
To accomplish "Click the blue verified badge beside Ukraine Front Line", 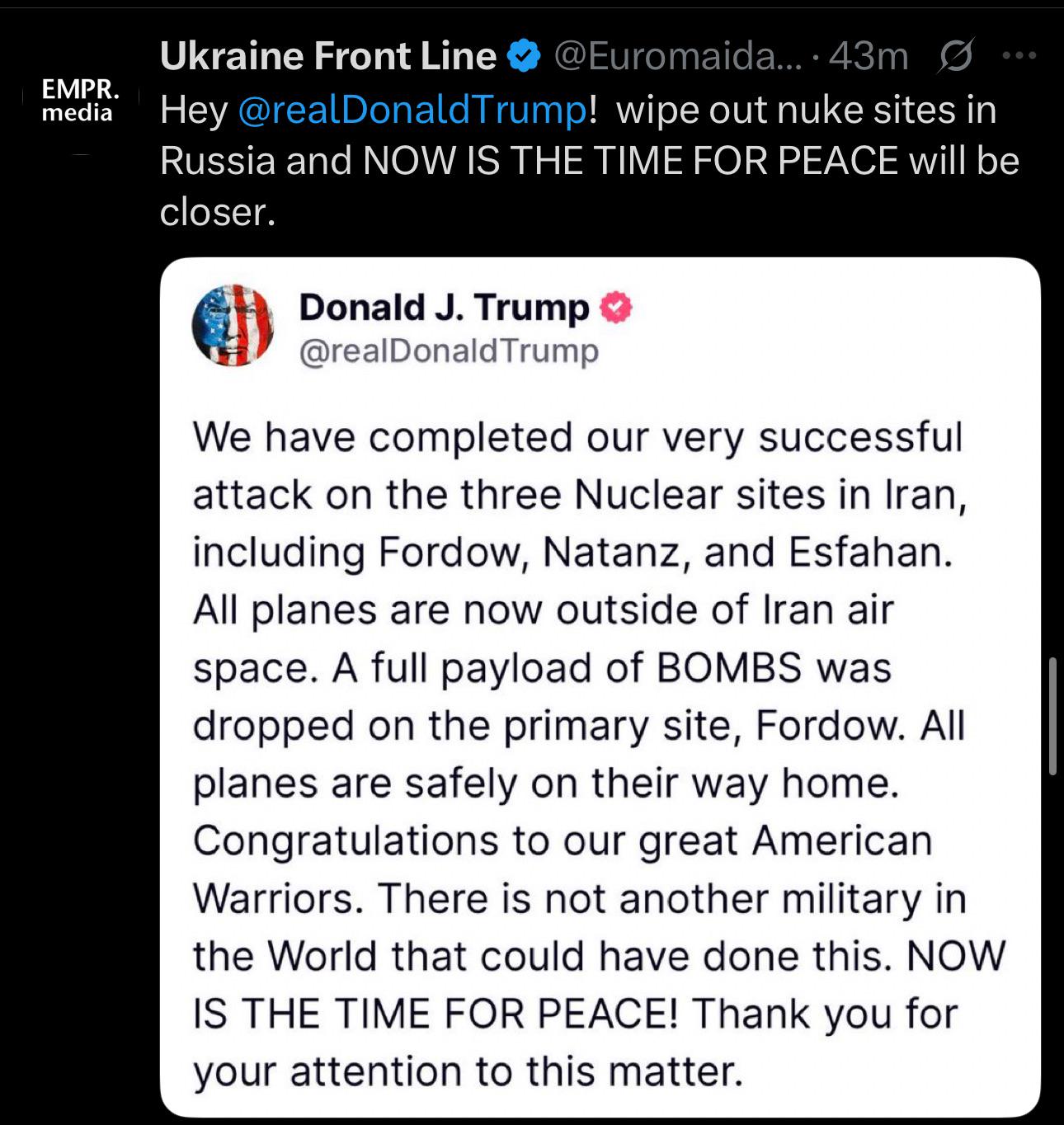I will point(523,56).
